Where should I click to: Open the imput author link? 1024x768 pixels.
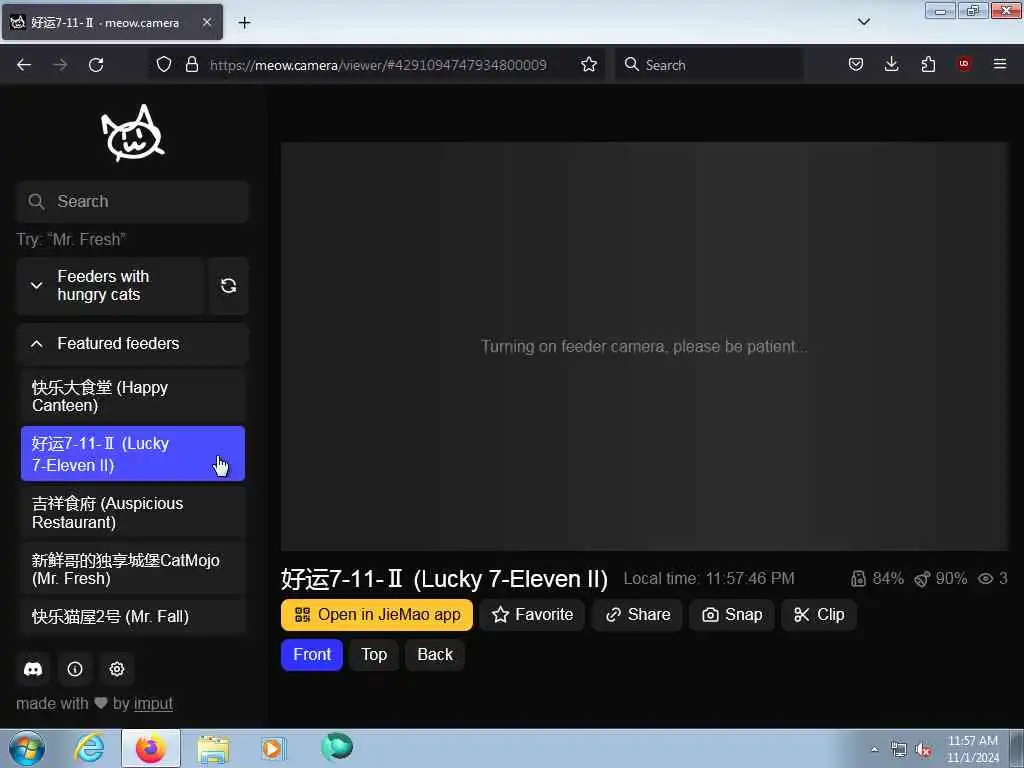click(x=153, y=703)
